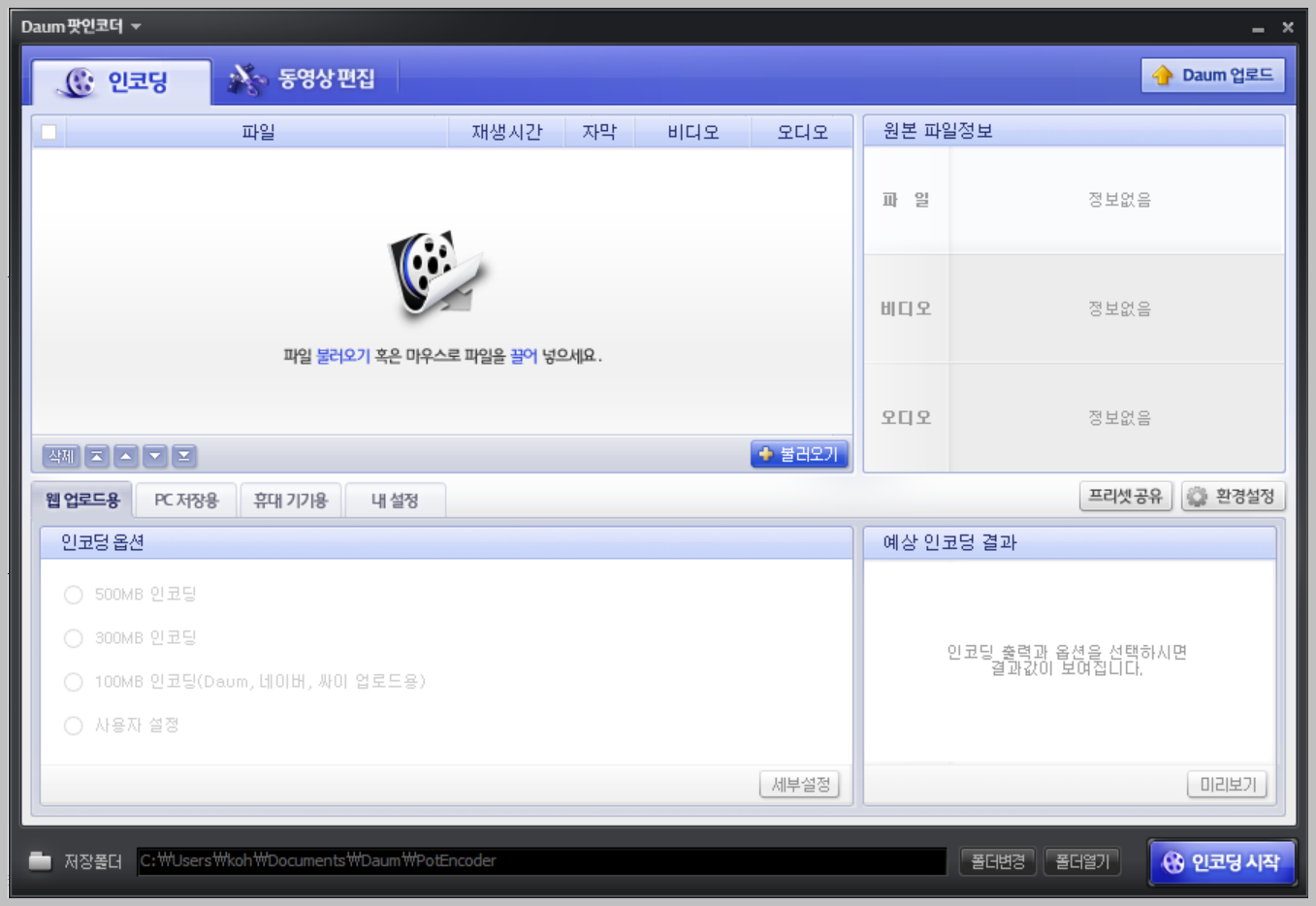Select the 300MB 인코딩 radio button
This screenshot has height=906, width=1316.
coord(73,638)
